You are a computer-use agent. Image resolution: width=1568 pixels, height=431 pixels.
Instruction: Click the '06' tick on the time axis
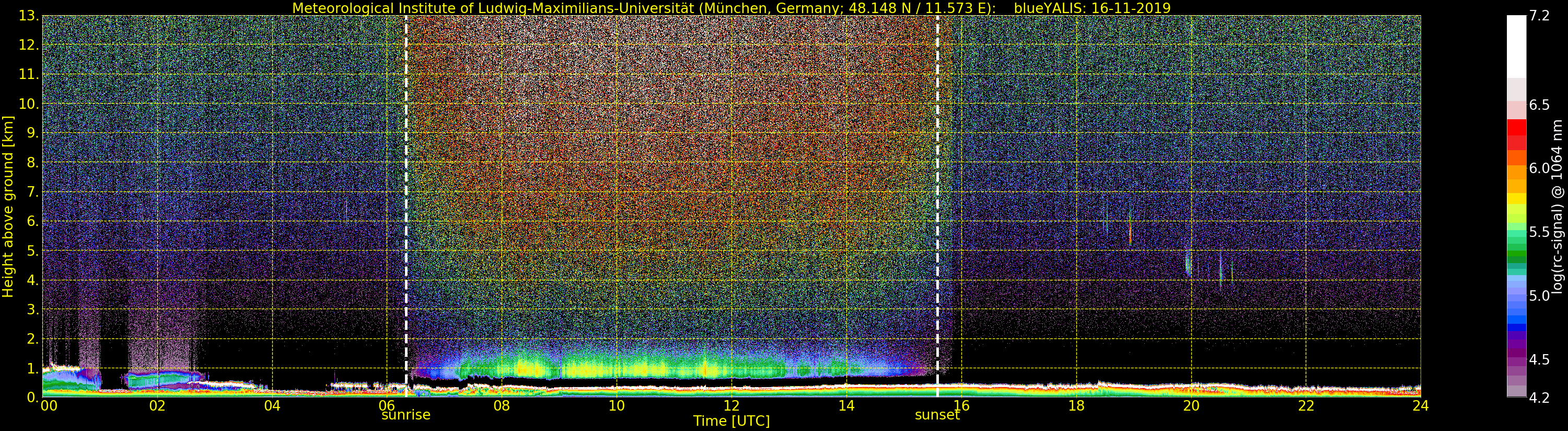pos(387,406)
